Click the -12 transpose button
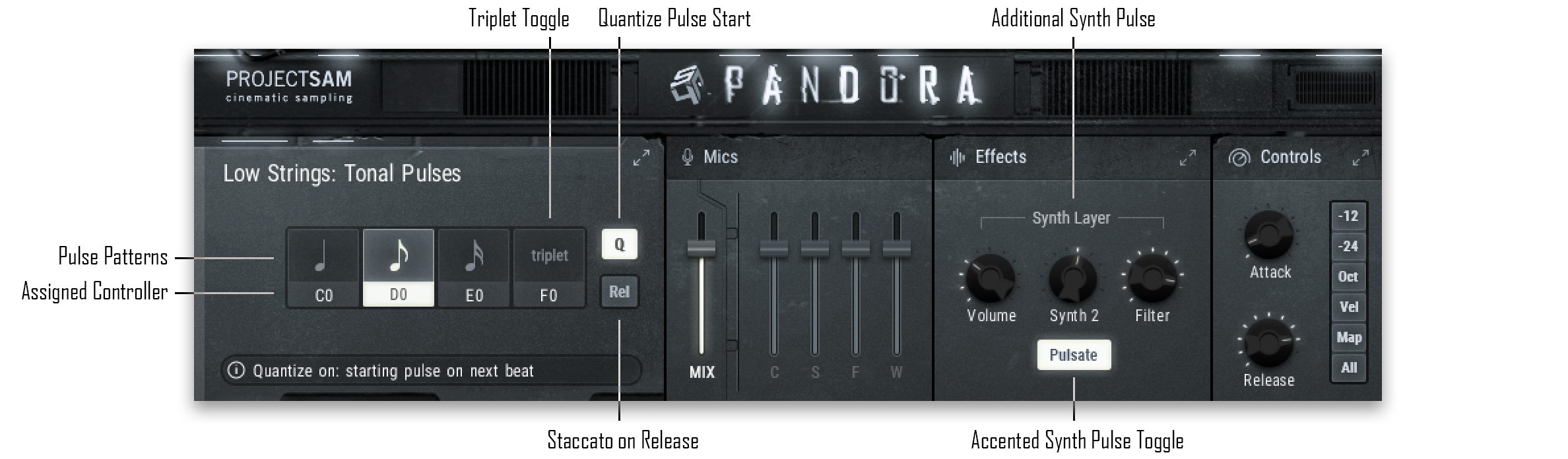Viewport: 1568px width, 459px height. click(1348, 216)
